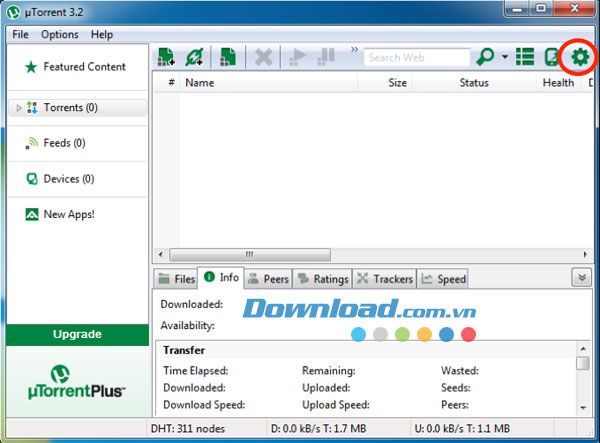The height and width of the screenshot is (443, 600).
Task: Click the Peers: label in Transfer panel
Action: click(455, 405)
